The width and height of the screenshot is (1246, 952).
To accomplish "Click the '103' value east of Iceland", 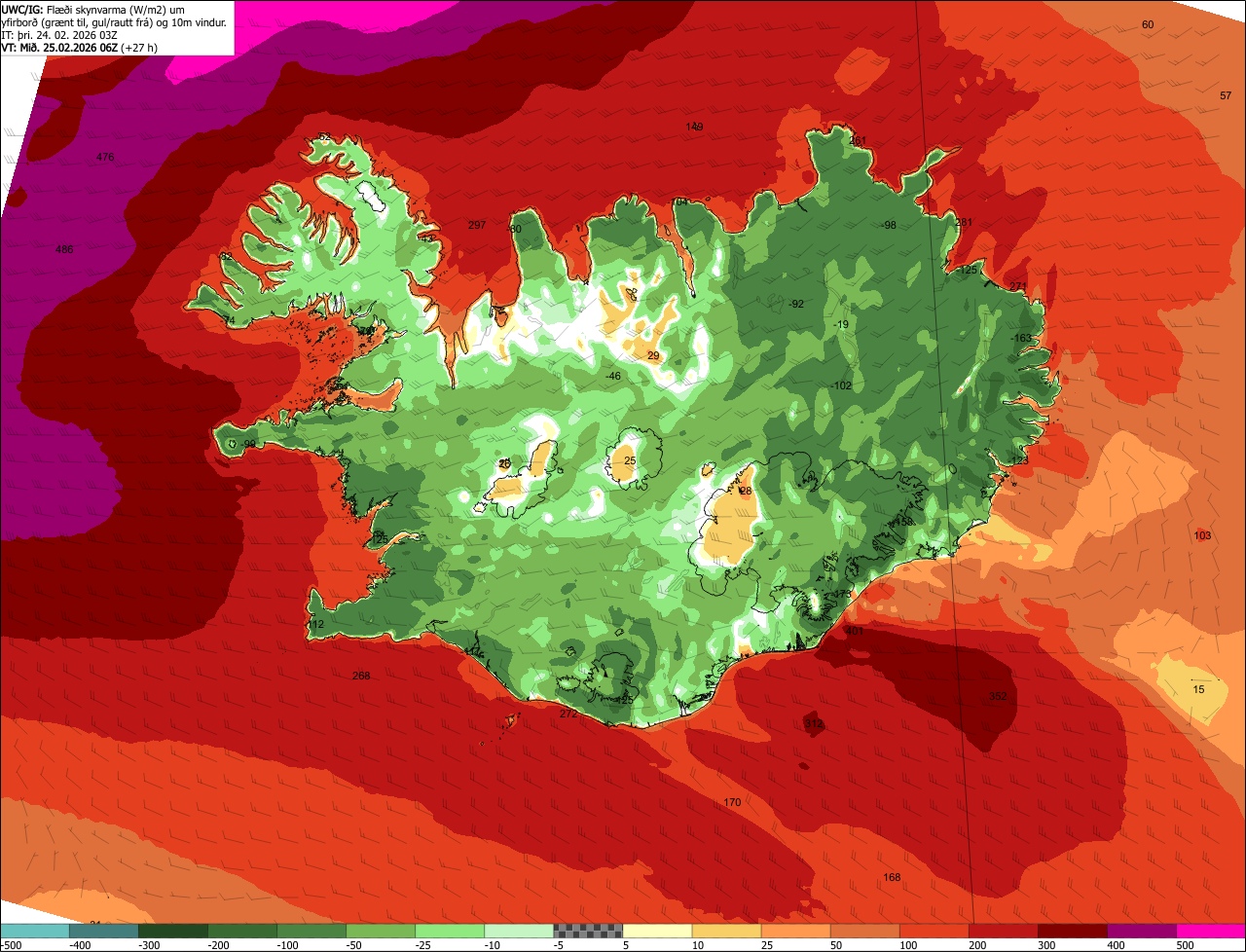I will [1202, 536].
